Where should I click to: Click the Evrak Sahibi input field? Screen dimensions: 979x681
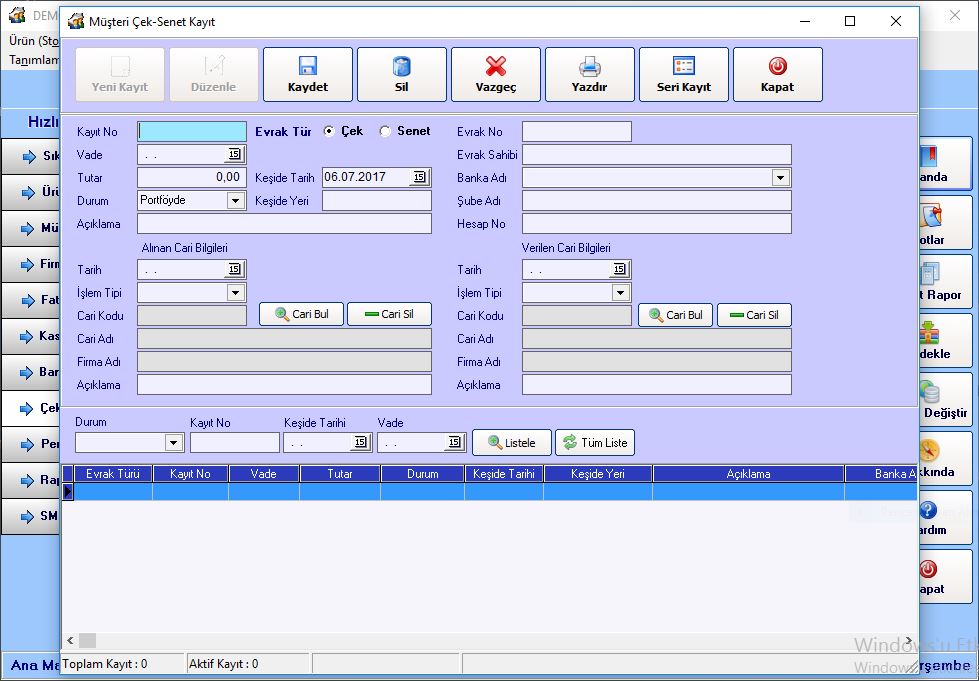tap(657, 154)
